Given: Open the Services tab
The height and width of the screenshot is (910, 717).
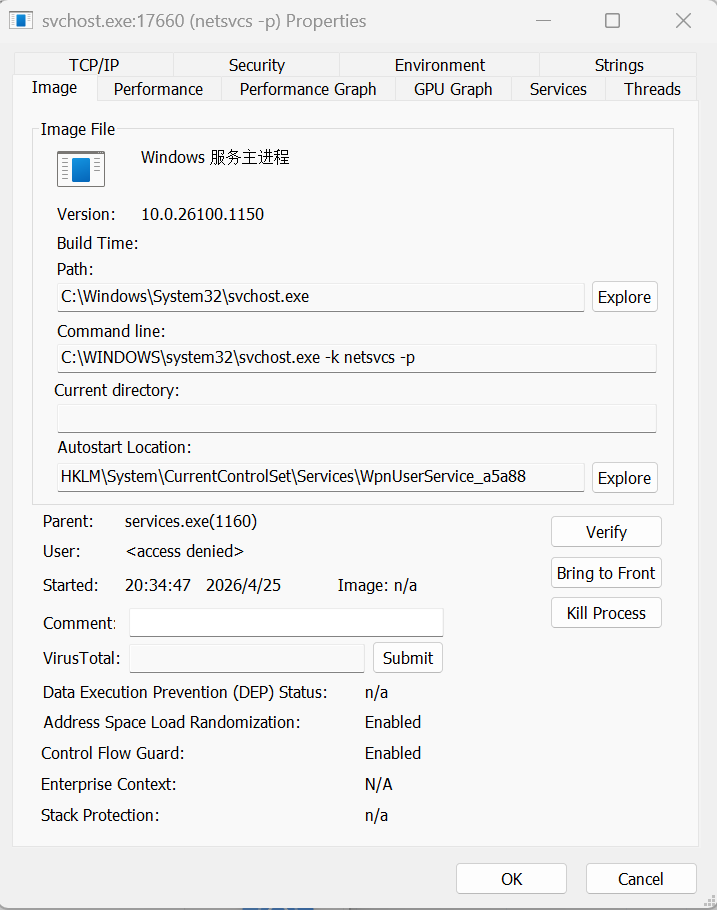Looking at the screenshot, I should (558, 89).
